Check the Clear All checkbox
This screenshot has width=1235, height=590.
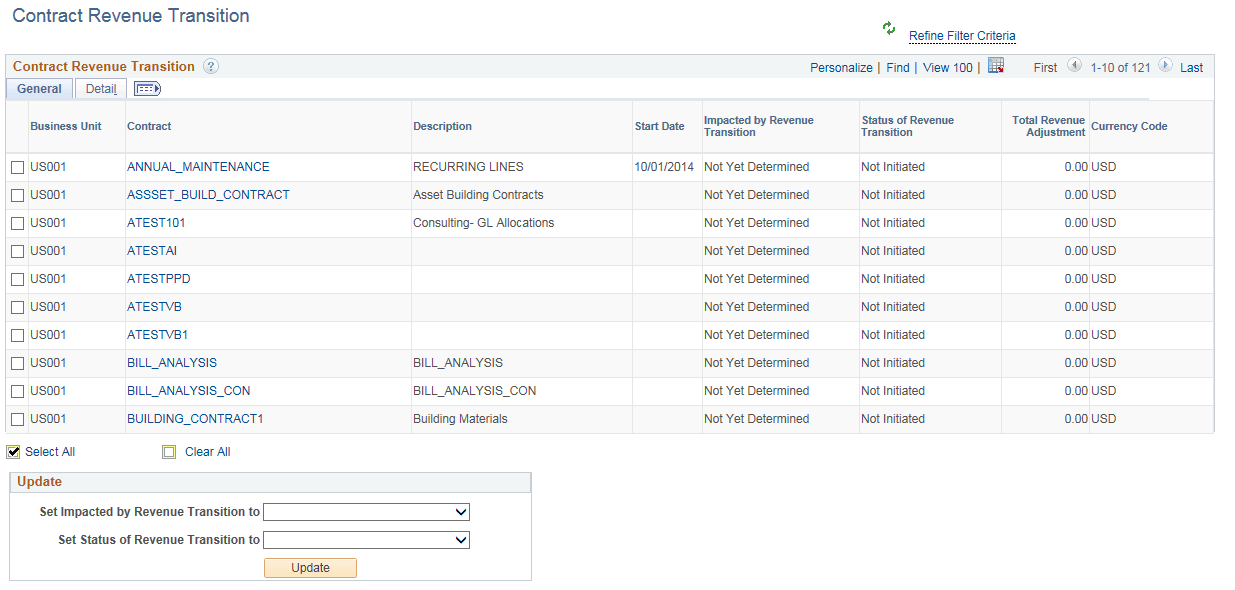click(x=170, y=451)
